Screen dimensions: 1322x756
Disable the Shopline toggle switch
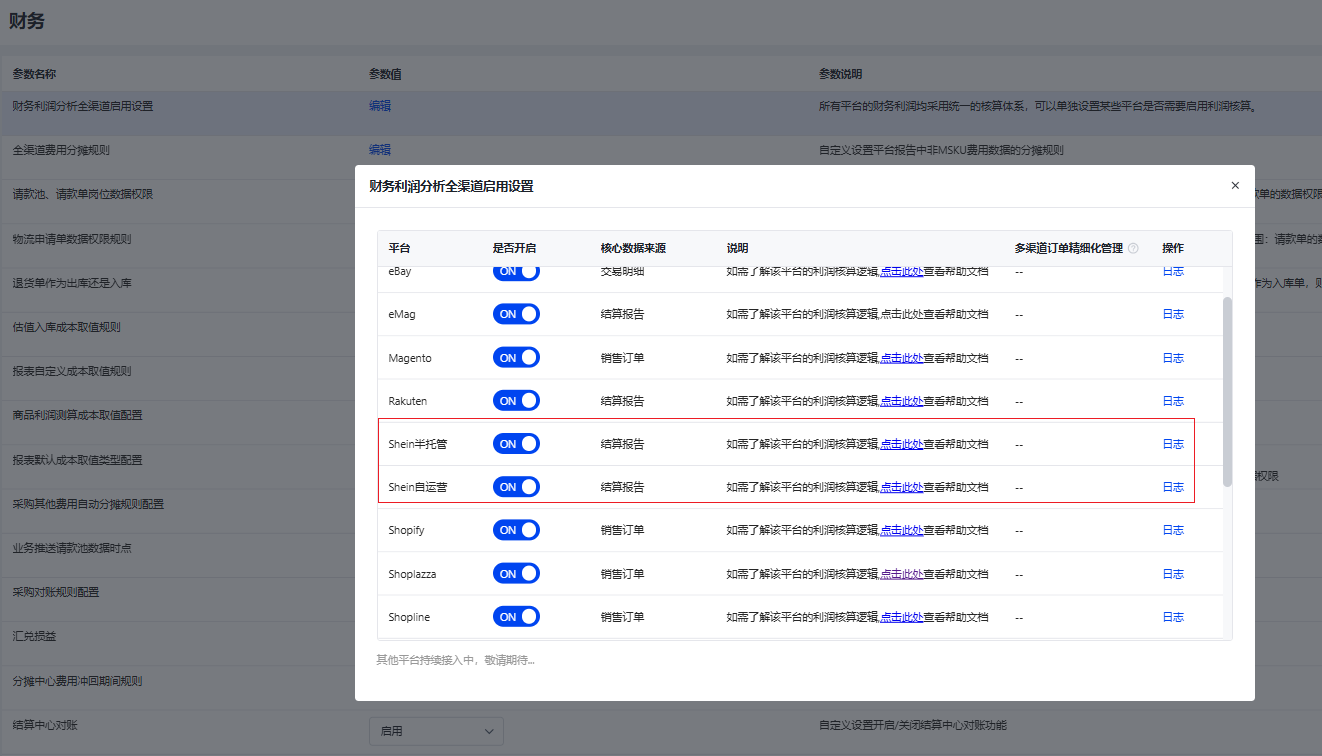pos(516,617)
